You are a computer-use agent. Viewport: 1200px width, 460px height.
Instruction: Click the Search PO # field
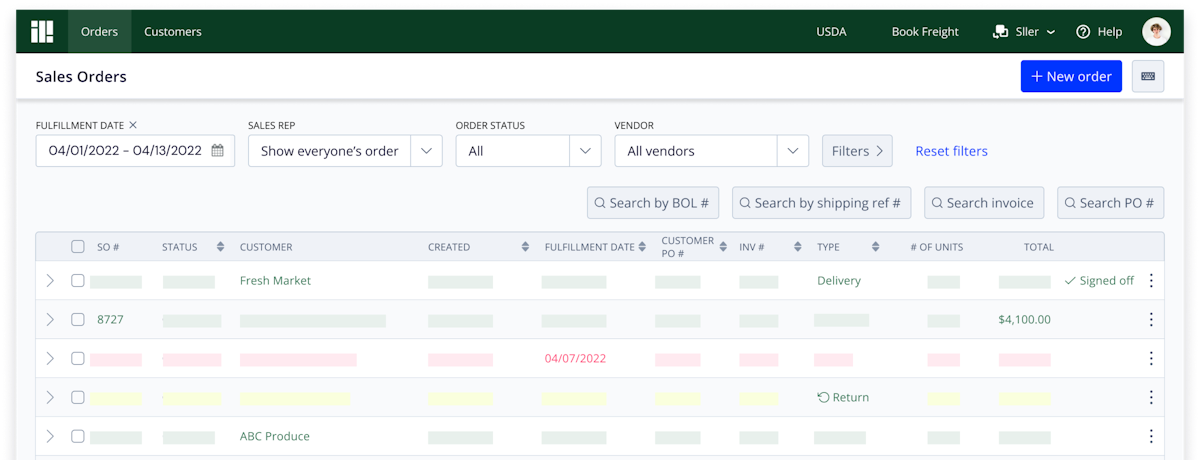(x=1110, y=203)
